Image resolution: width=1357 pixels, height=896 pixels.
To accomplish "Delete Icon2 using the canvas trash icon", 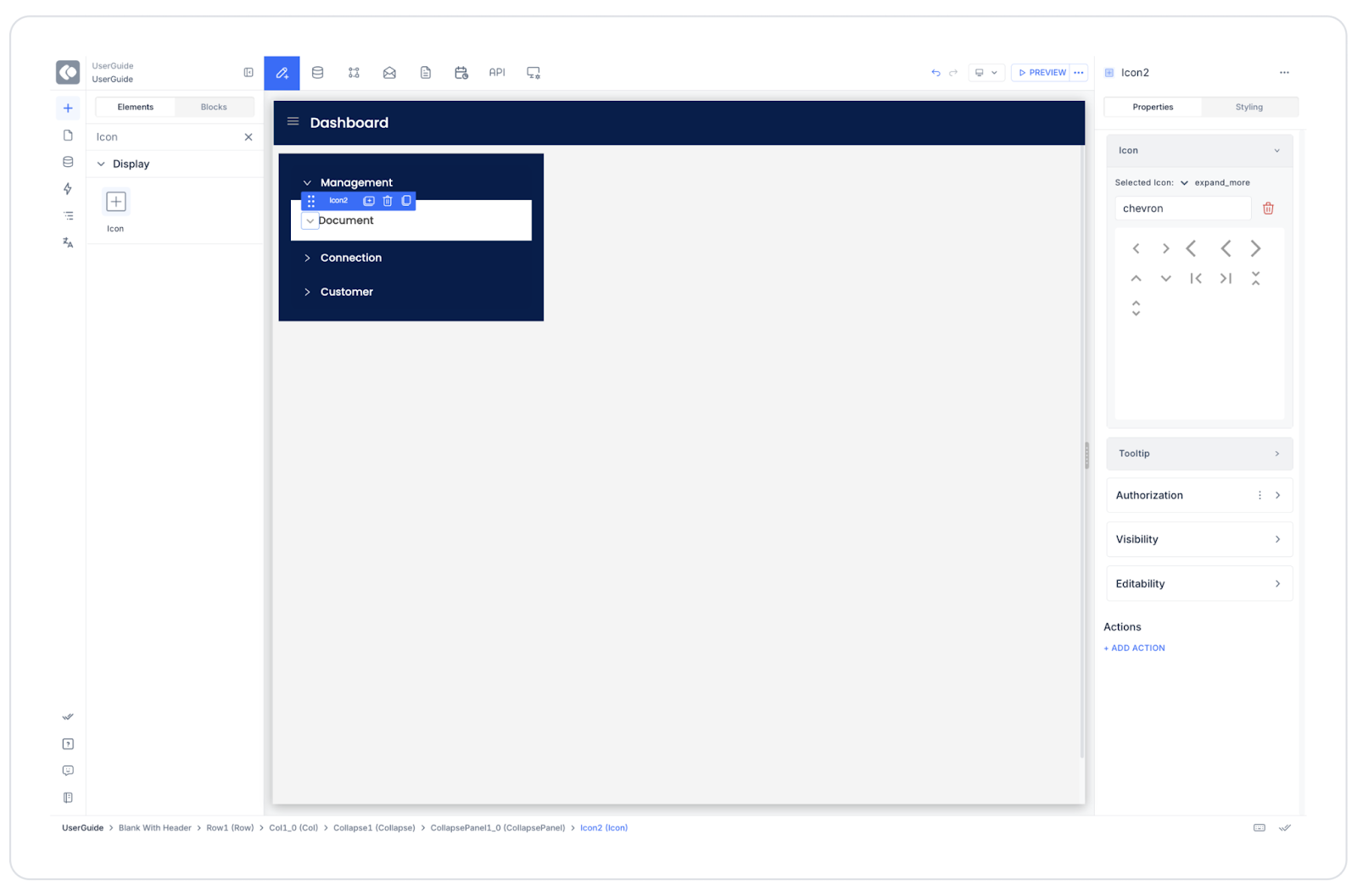I will point(388,201).
